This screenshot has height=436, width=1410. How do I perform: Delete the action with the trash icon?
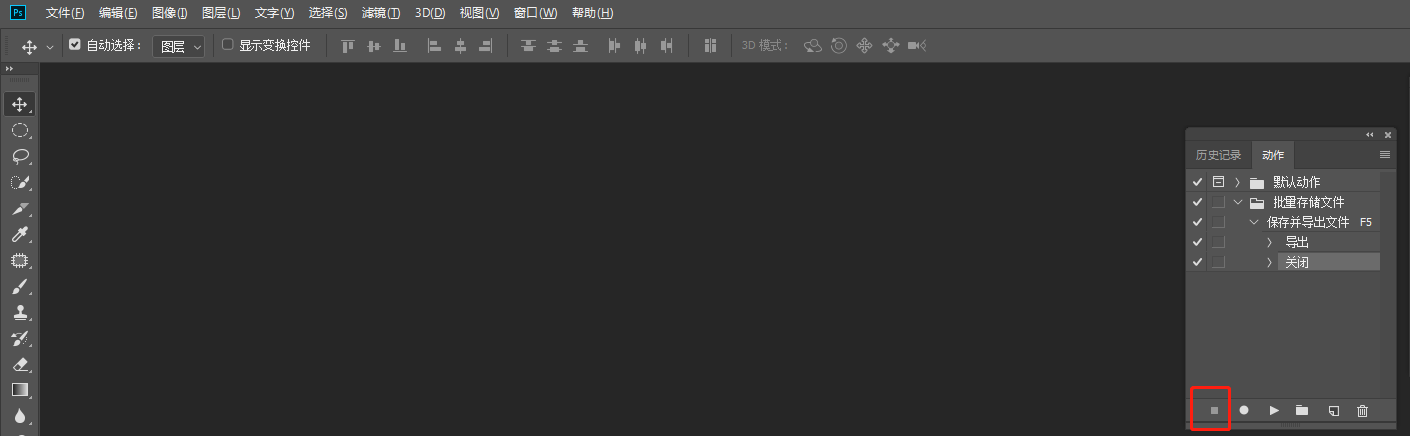1362,410
